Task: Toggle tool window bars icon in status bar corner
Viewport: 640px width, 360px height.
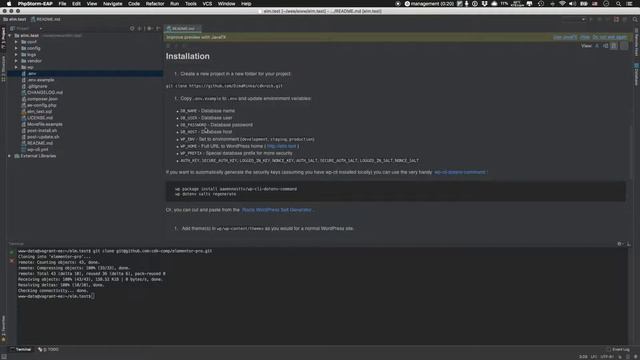Action: point(4,357)
